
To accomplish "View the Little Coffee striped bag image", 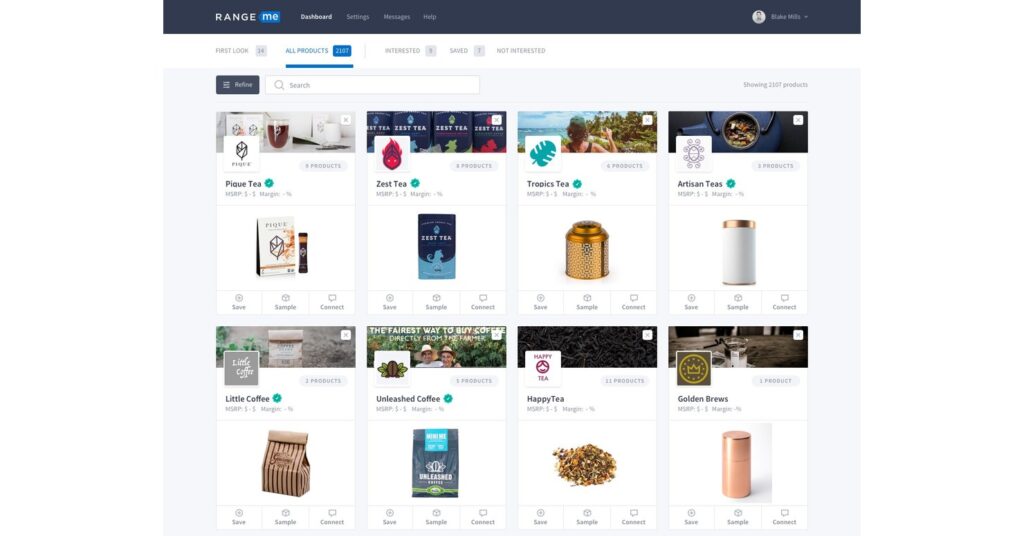I will [285, 464].
